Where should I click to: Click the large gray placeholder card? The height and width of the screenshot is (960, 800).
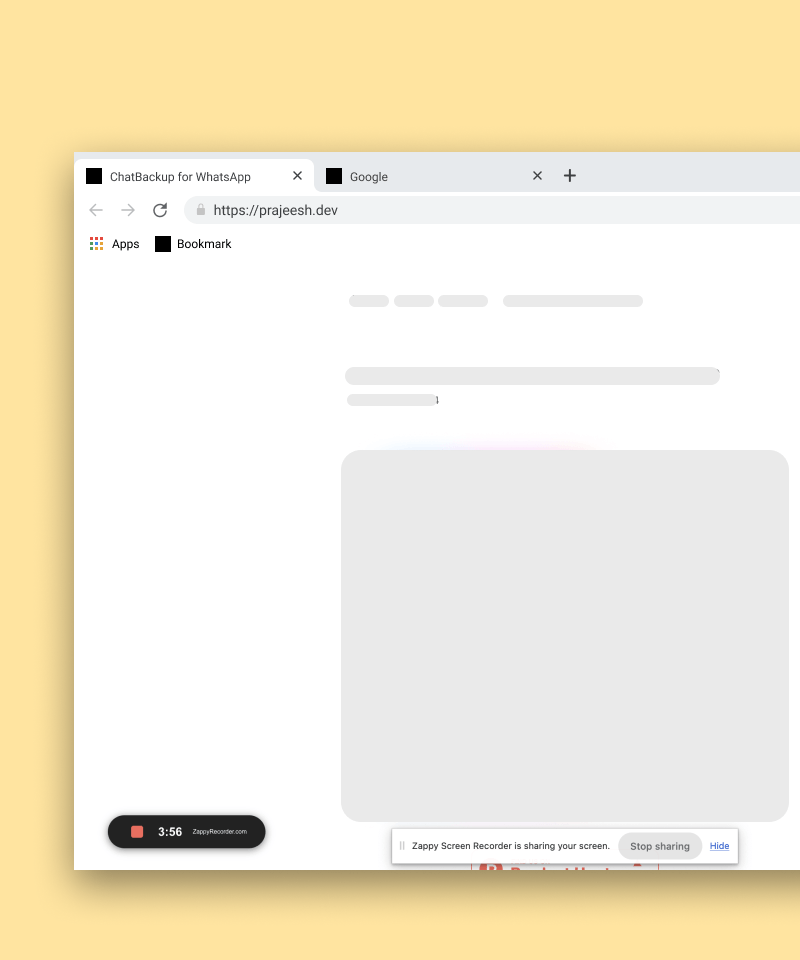pos(565,635)
